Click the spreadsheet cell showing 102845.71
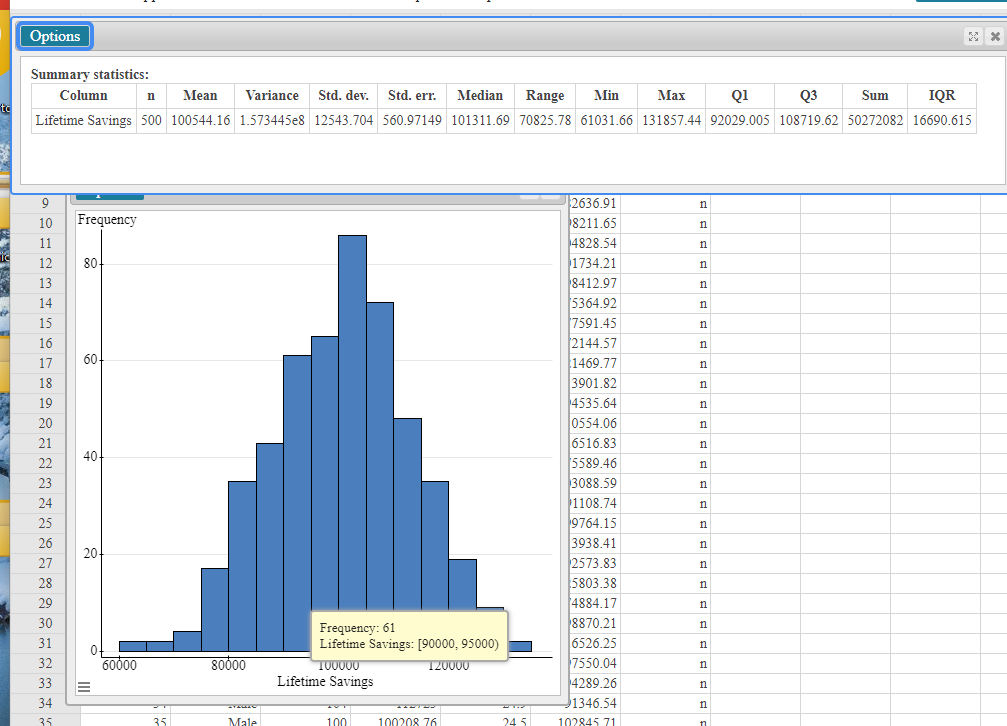 tap(575, 720)
